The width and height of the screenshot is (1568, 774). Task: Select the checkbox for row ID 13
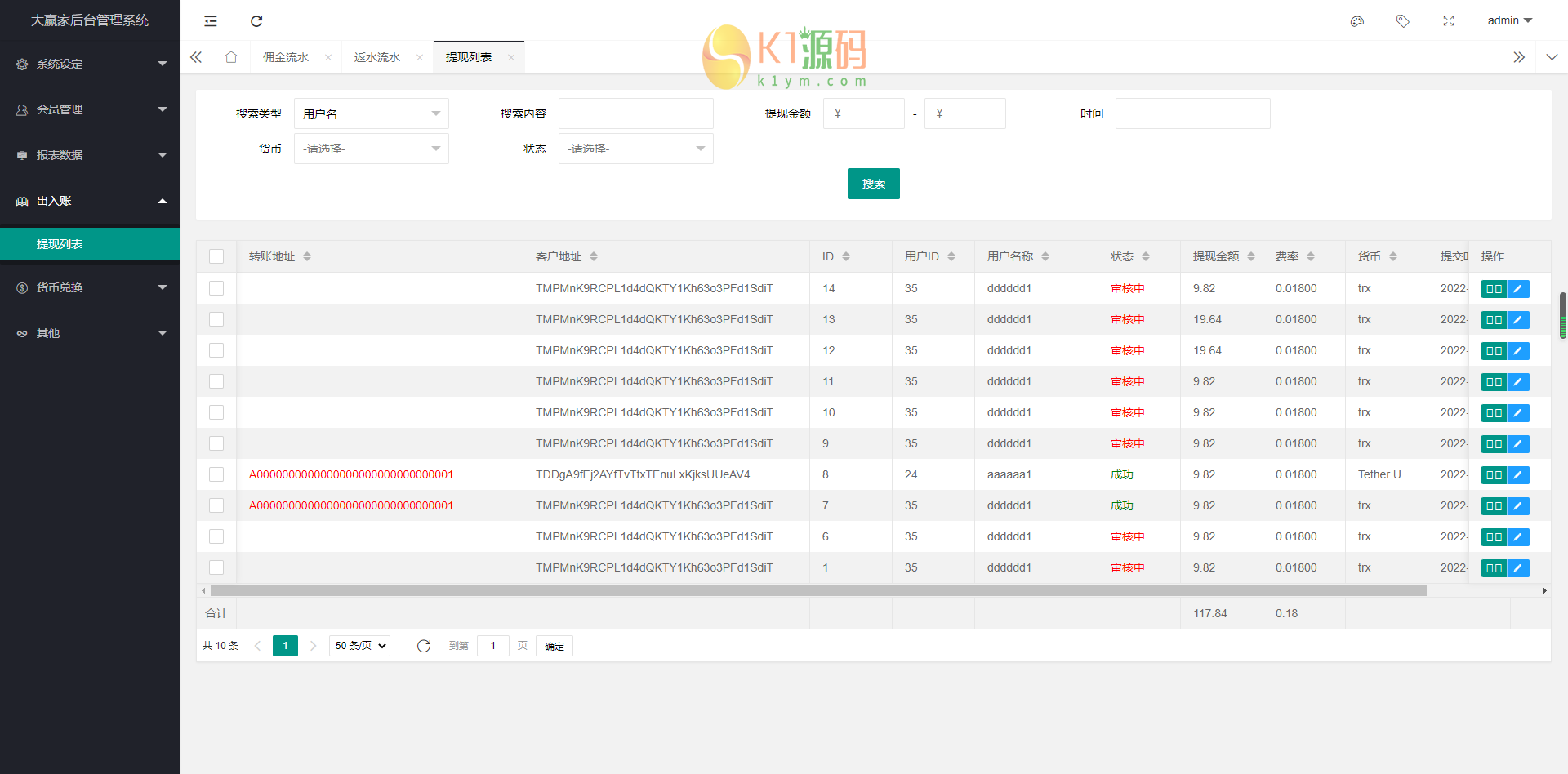pos(216,319)
